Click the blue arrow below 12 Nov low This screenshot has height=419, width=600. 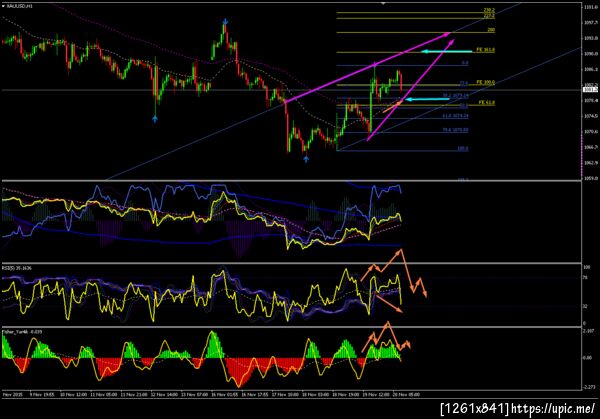click(155, 119)
